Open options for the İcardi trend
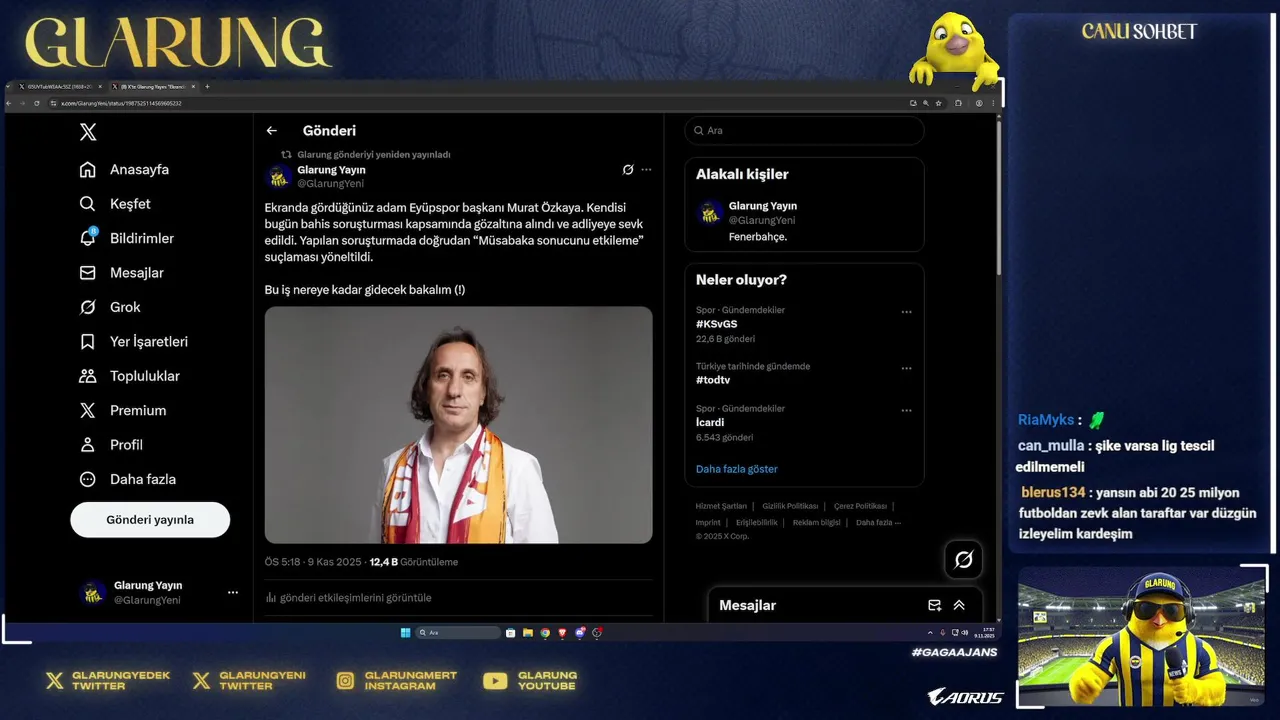Screen dimensions: 1280x720 pos(906,411)
